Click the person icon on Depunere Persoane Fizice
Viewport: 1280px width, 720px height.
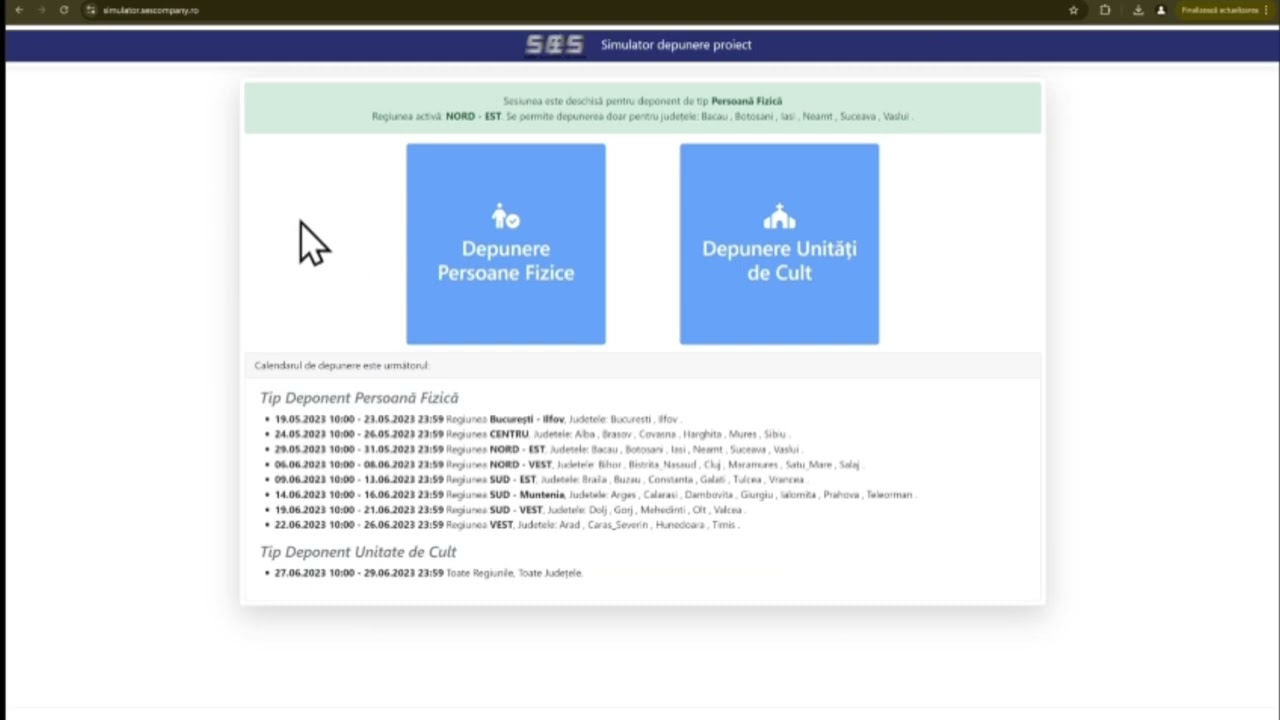tap(505, 216)
